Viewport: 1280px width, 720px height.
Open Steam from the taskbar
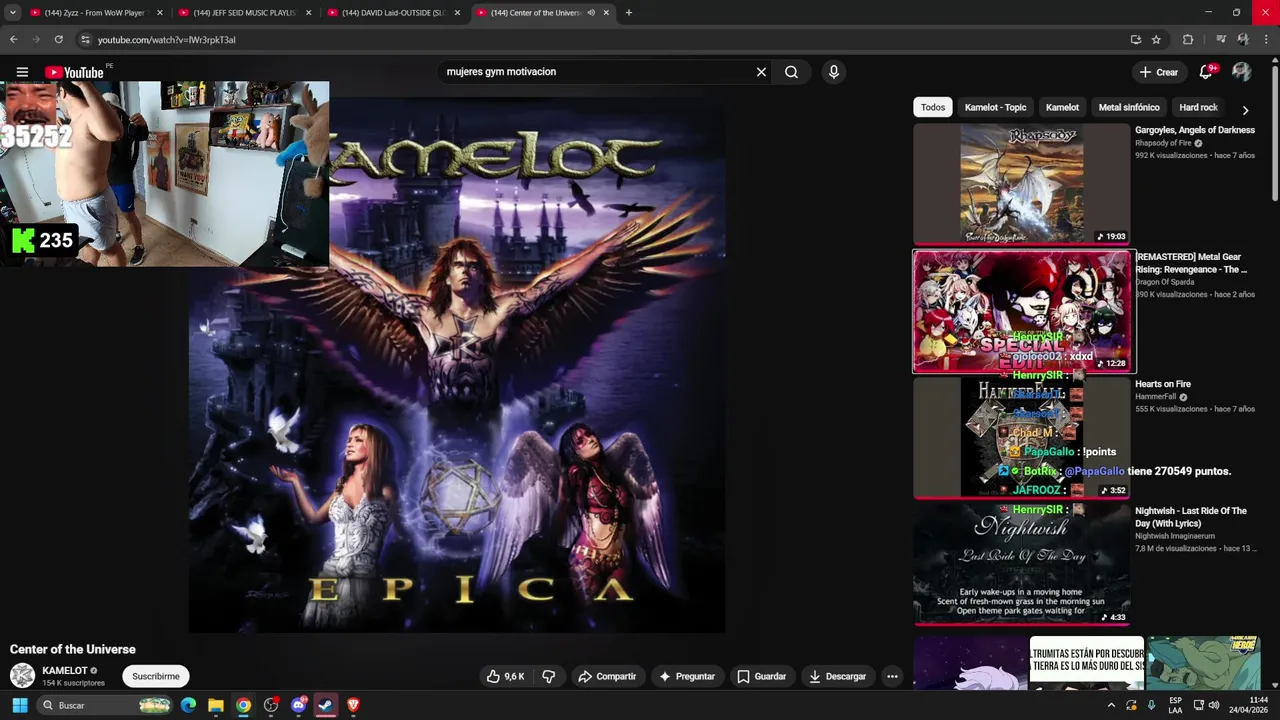325,705
